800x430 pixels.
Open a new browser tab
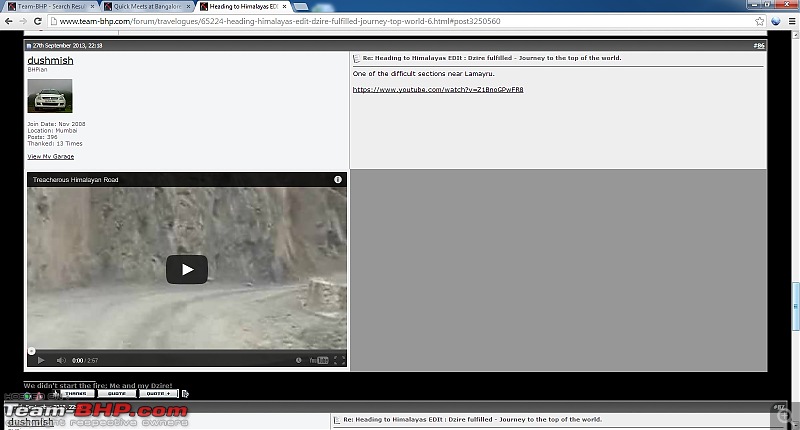point(301,7)
